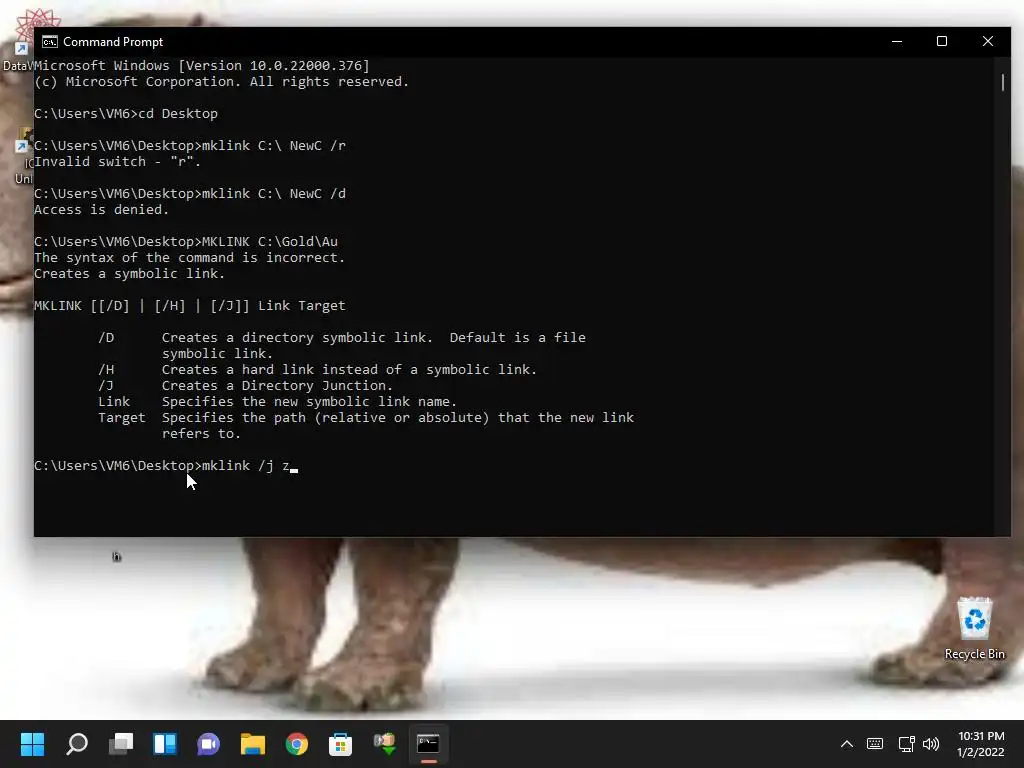The image size is (1024, 768).
Task: Click '(c) Microsoft Corporation. All rights reserved.'
Action: (x=221, y=82)
